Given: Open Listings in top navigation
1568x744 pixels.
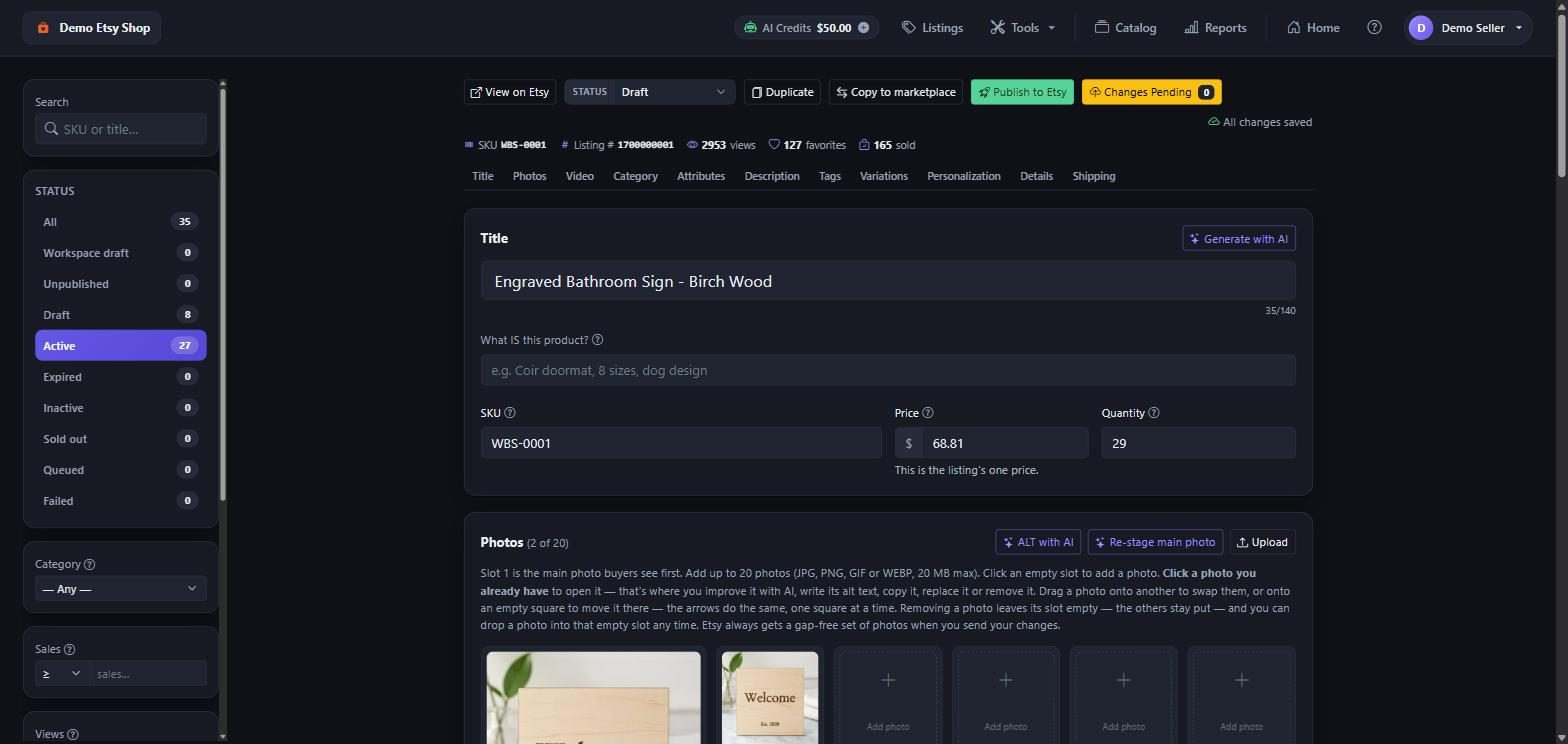Looking at the screenshot, I should (x=932, y=28).
